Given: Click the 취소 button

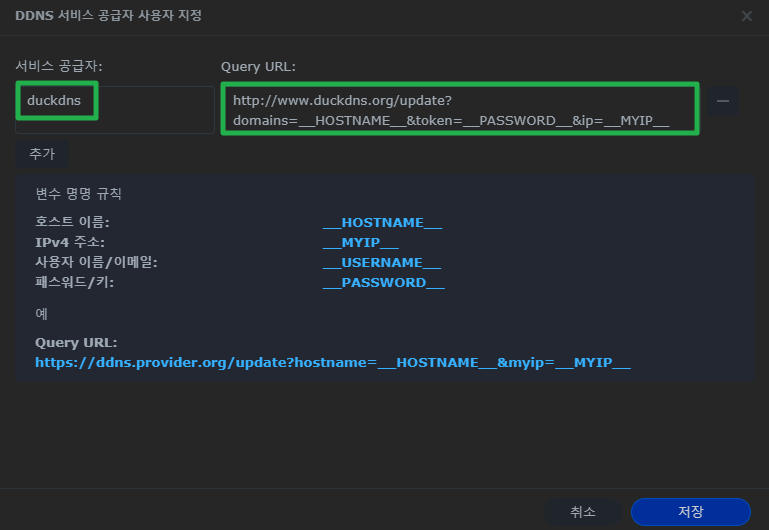Looking at the screenshot, I should click(583, 511).
